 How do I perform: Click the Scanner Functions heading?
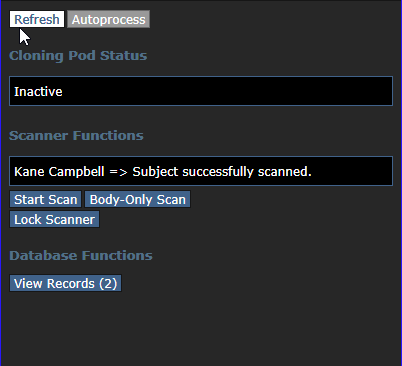pyautogui.click(x=76, y=135)
